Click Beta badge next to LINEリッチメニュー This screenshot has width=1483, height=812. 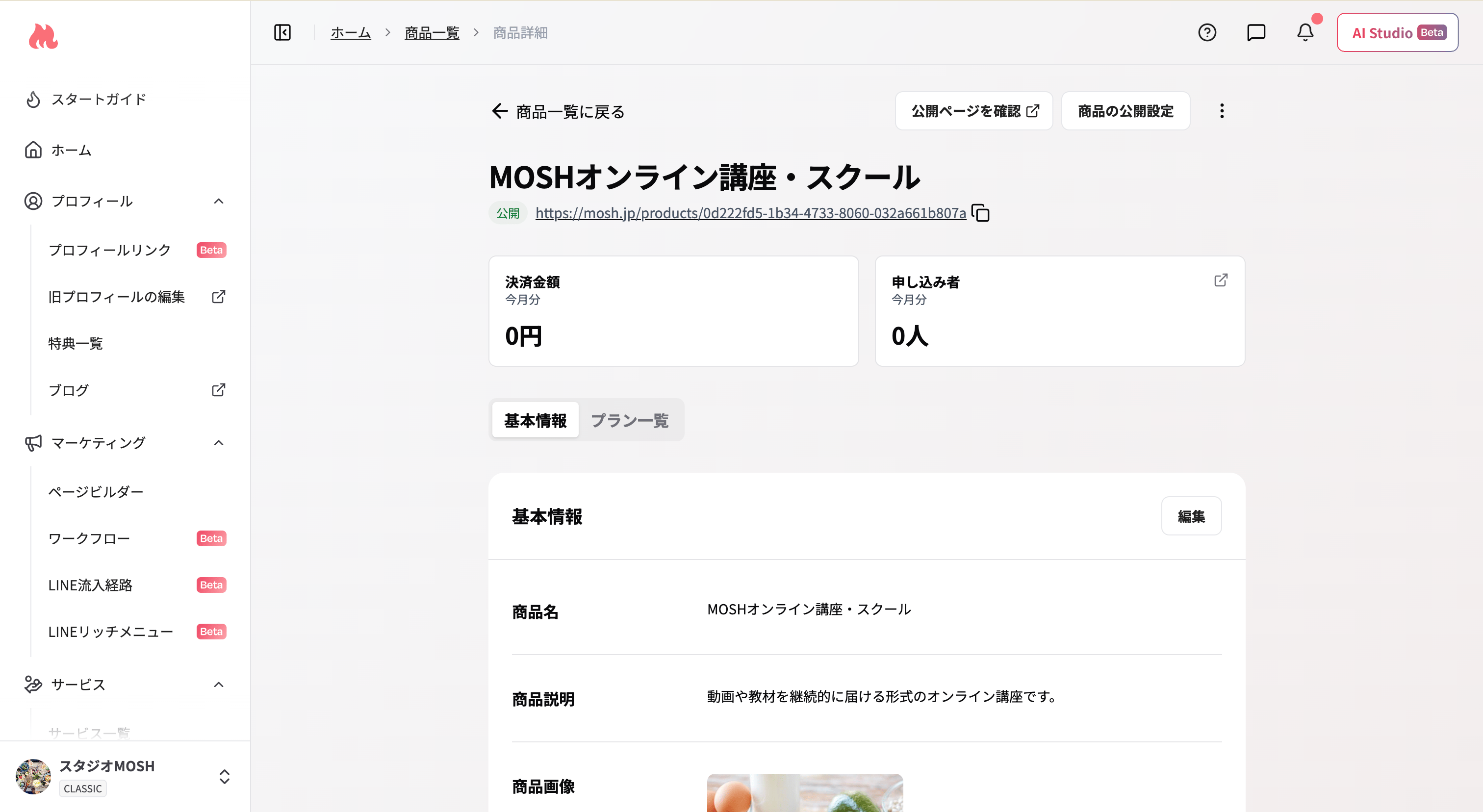[211, 632]
